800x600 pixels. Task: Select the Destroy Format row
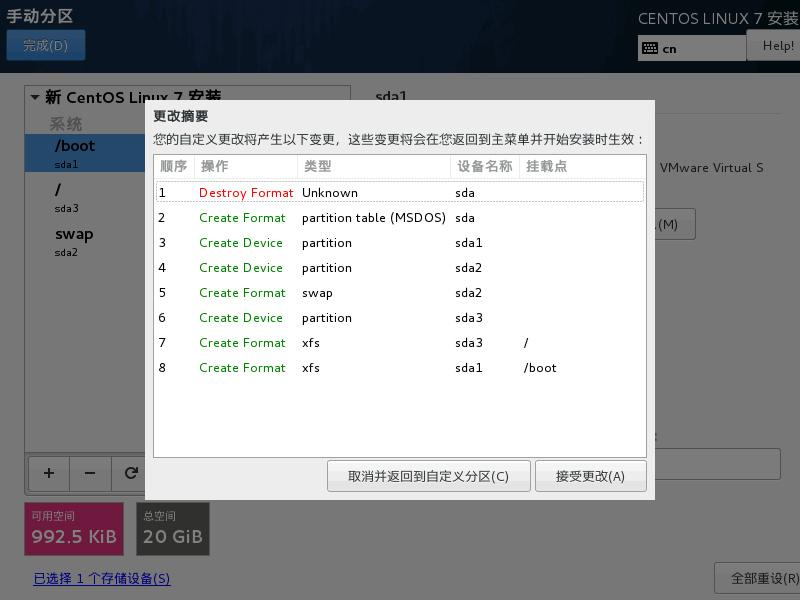(x=399, y=192)
